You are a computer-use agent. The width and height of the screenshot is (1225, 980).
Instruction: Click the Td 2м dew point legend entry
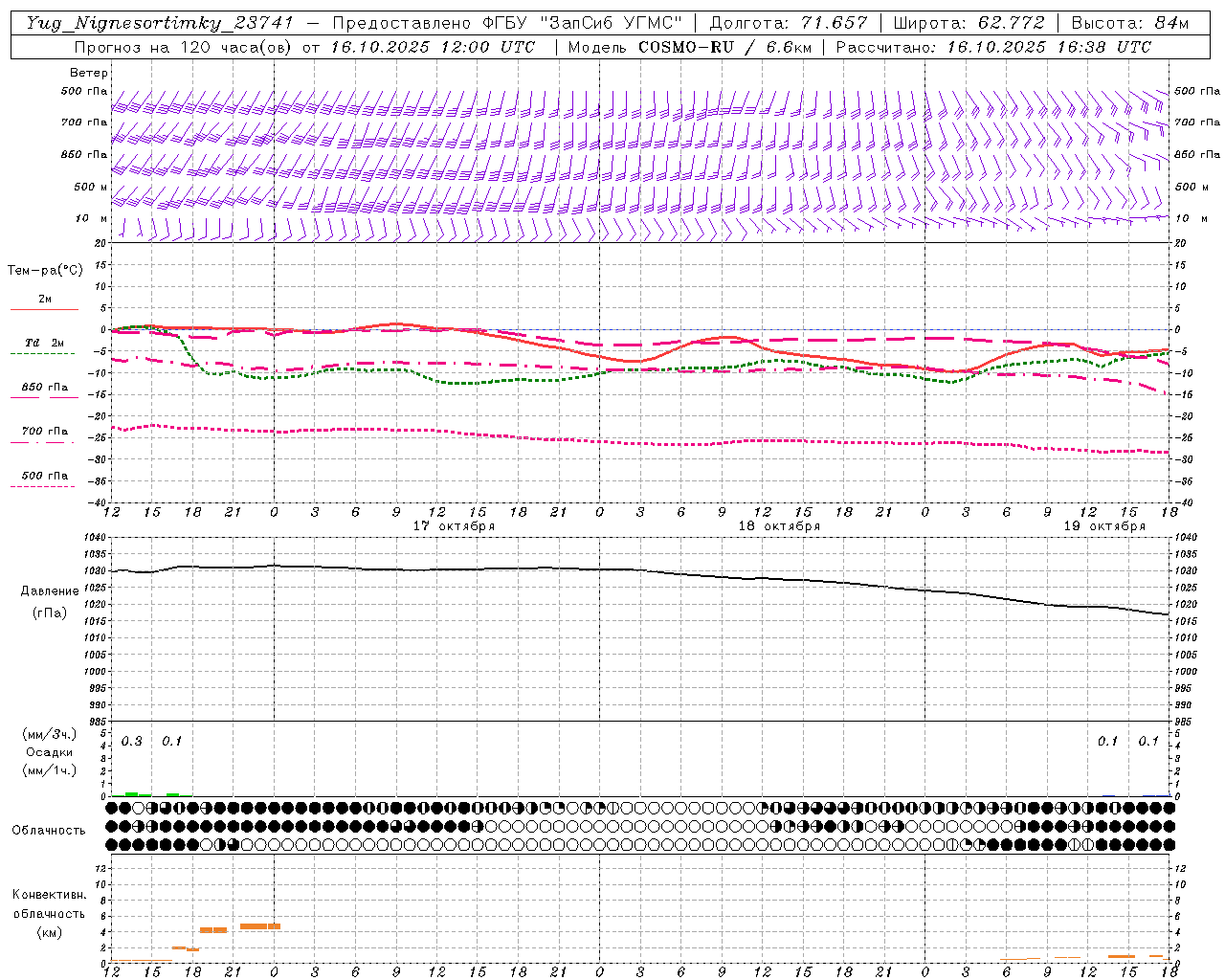pyautogui.click(x=45, y=343)
